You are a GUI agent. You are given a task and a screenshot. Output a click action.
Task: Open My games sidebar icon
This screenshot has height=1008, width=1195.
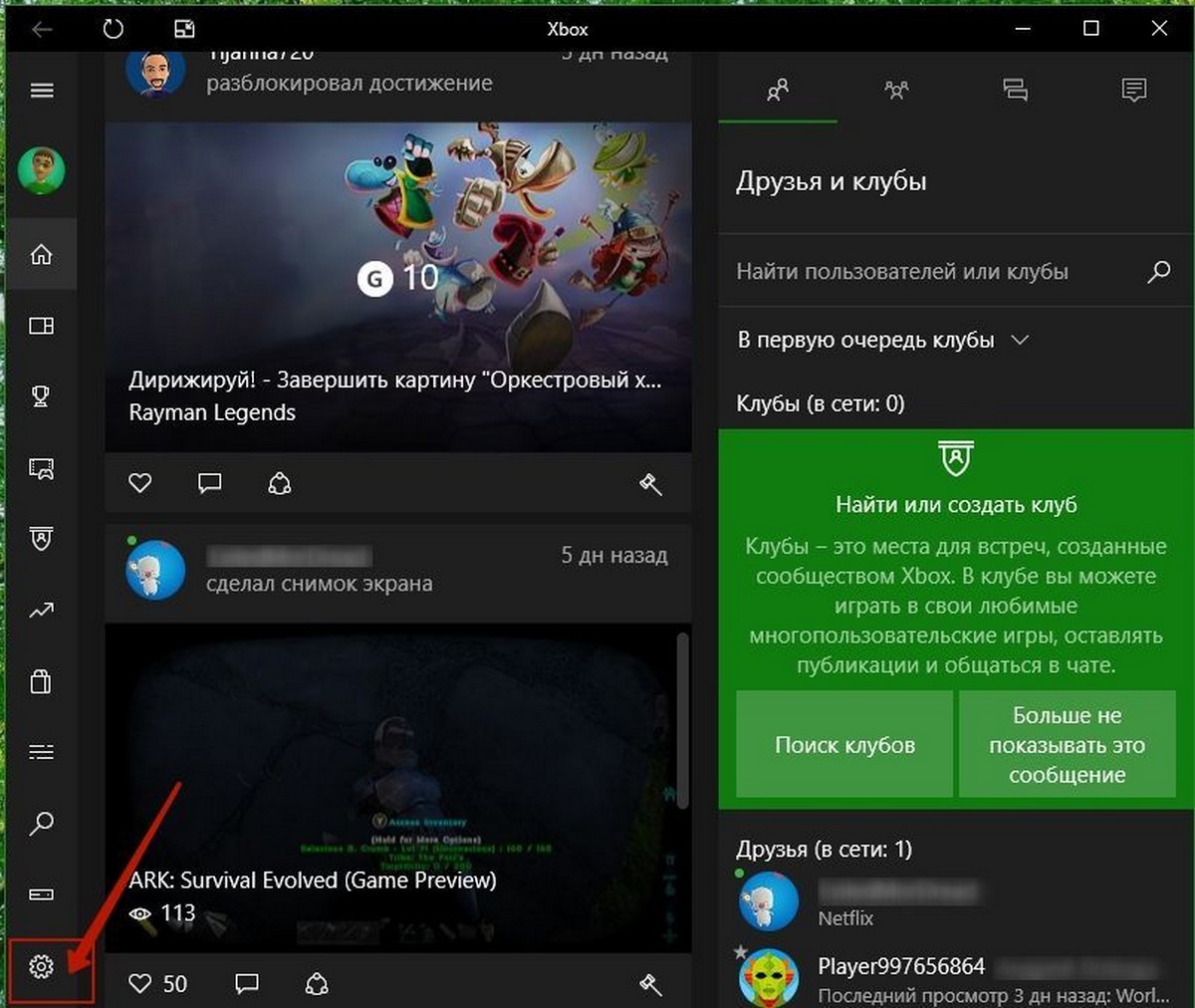[x=41, y=326]
